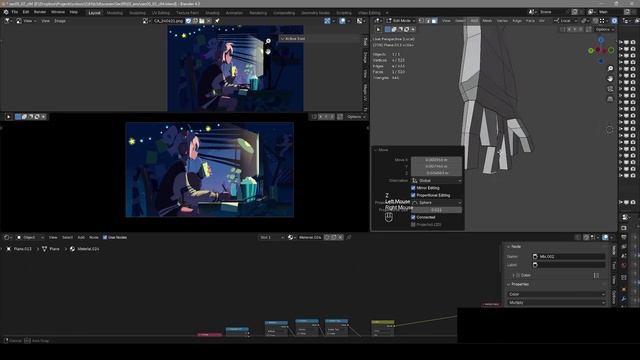Toggle the Projected (2D) checkbox
The image size is (640, 360).
pos(413,224)
